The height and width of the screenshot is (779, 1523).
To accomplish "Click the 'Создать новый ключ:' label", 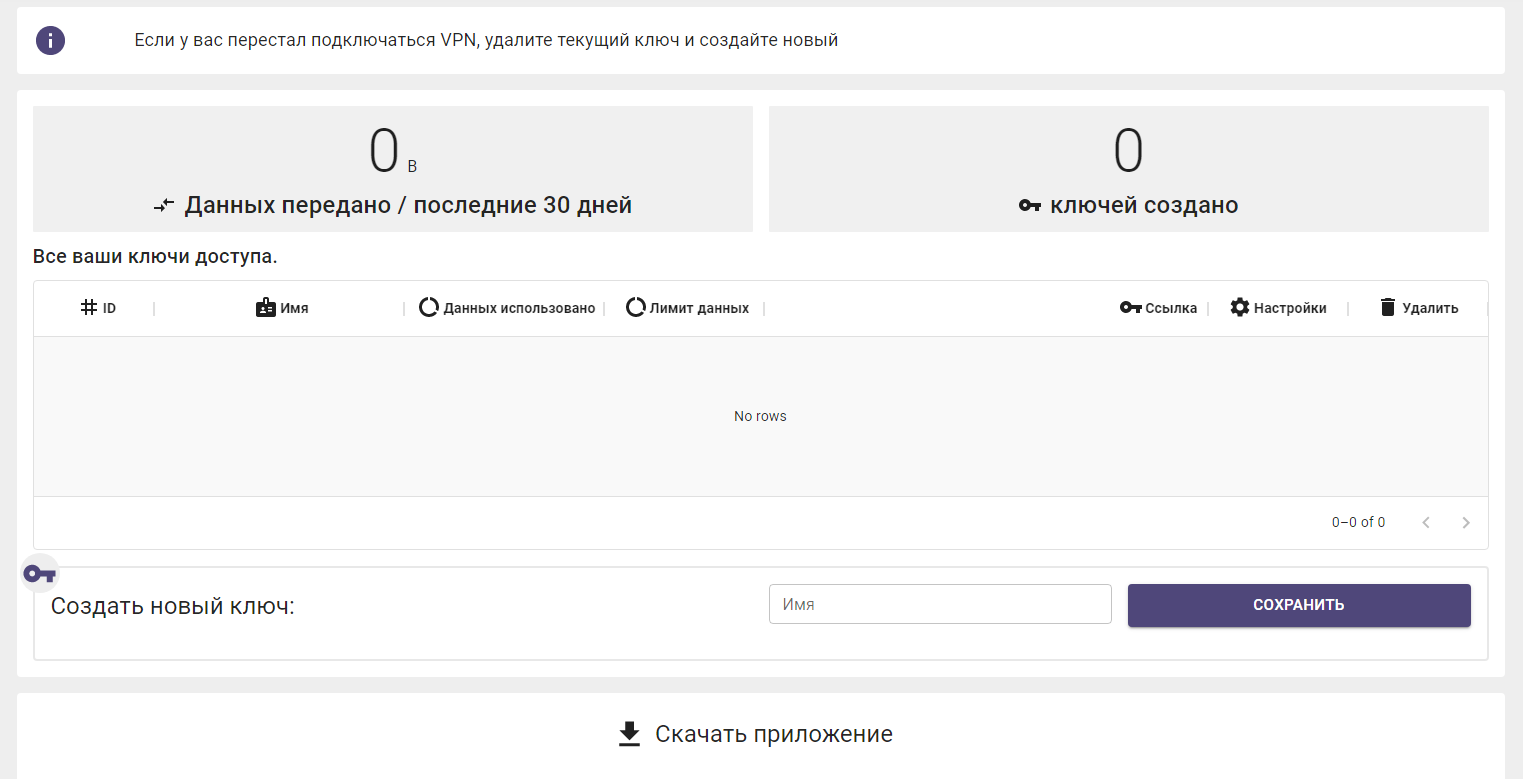I will point(173,605).
